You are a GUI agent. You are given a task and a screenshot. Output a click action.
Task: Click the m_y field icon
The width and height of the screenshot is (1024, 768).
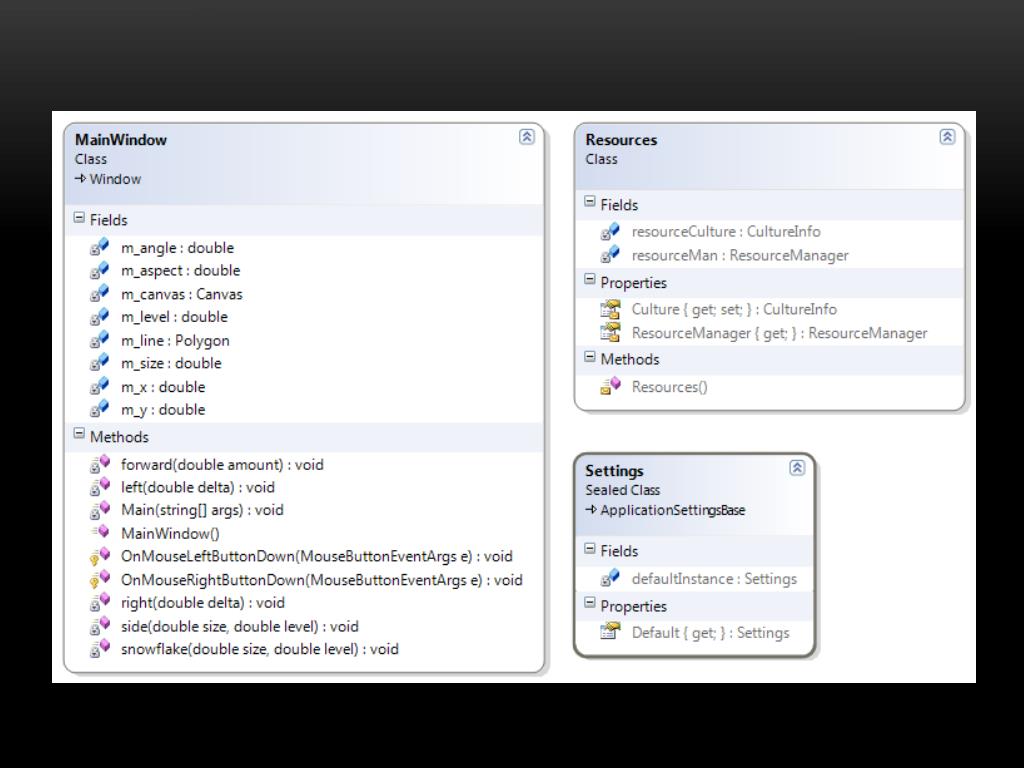(x=99, y=409)
